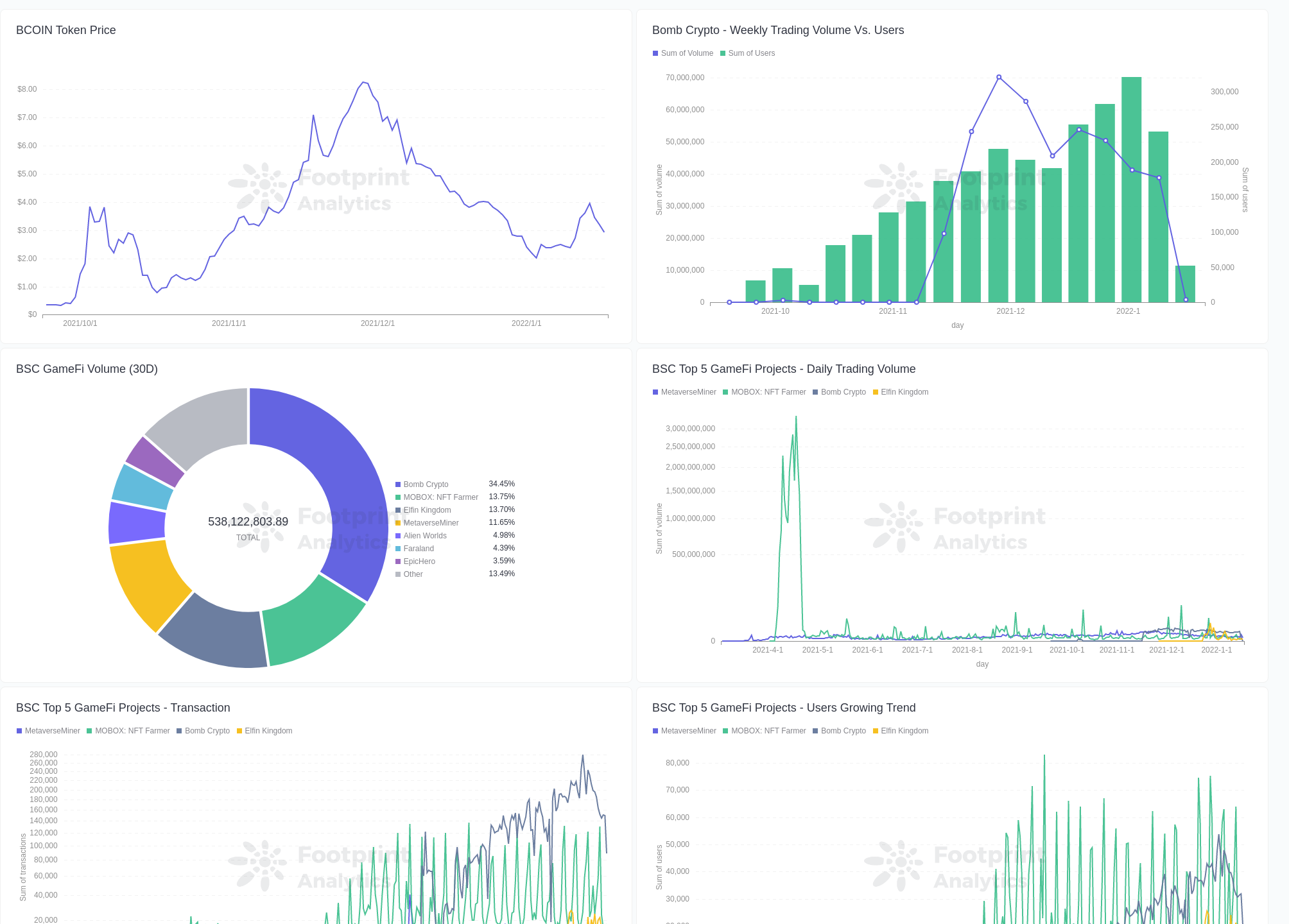Click the Bomb Crypto legend label showing 34.45%
The width and height of the screenshot is (1289, 924).
point(427,484)
